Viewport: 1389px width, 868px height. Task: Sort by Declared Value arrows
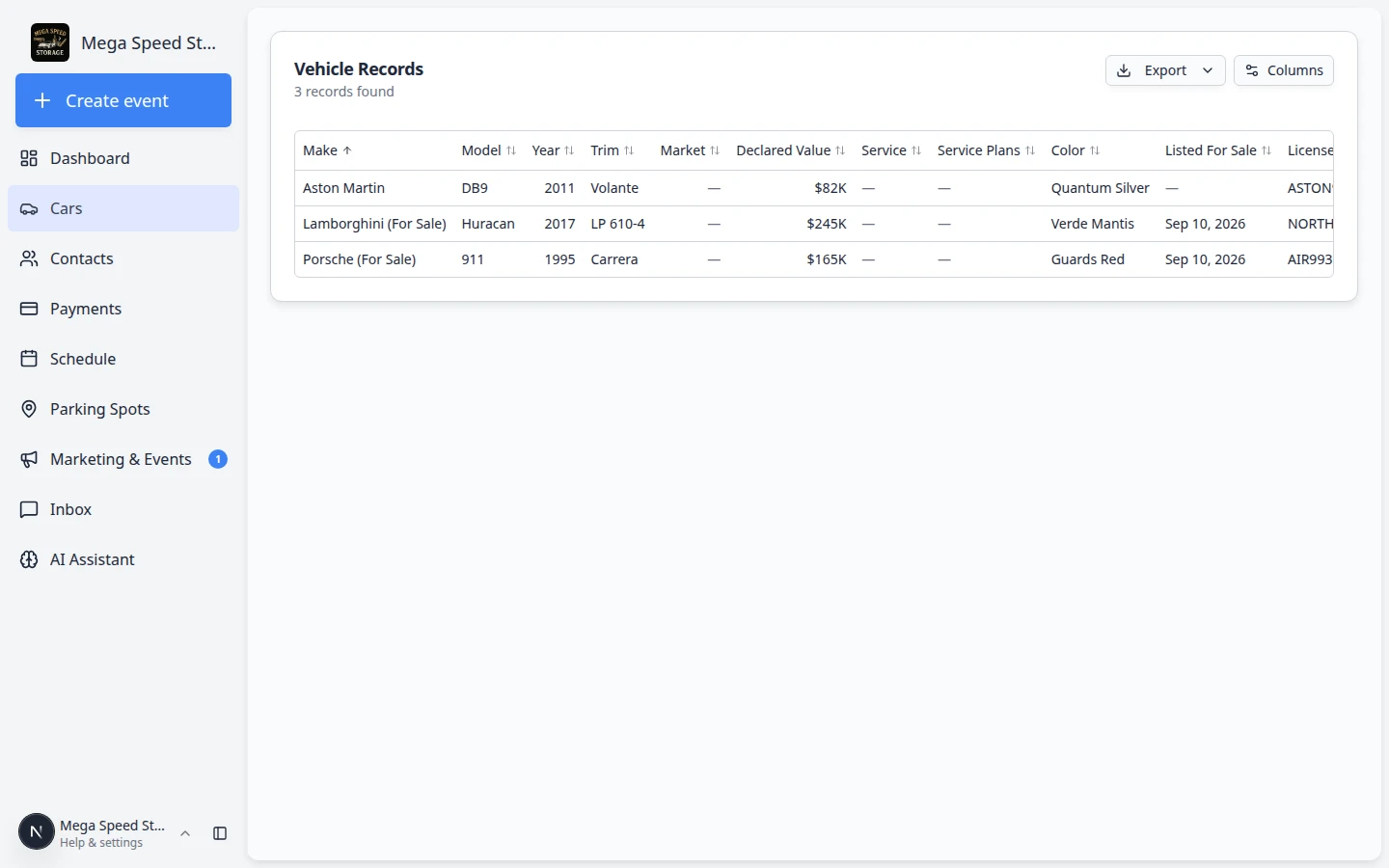[x=840, y=150]
